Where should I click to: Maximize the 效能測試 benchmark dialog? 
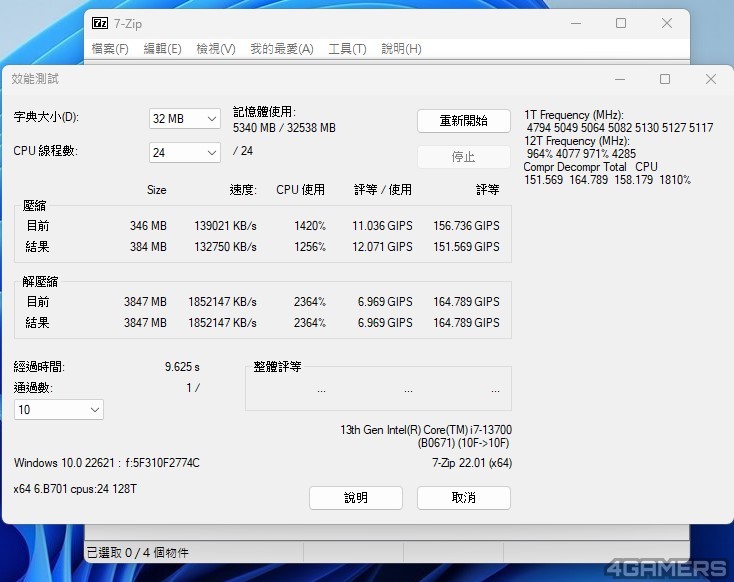(665, 79)
